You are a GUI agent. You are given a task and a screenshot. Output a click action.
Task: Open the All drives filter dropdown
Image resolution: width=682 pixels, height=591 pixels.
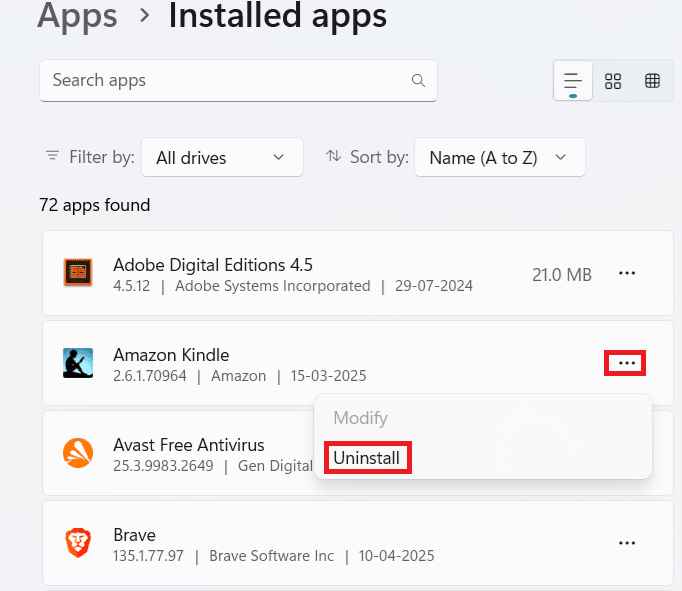pos(222,157)
